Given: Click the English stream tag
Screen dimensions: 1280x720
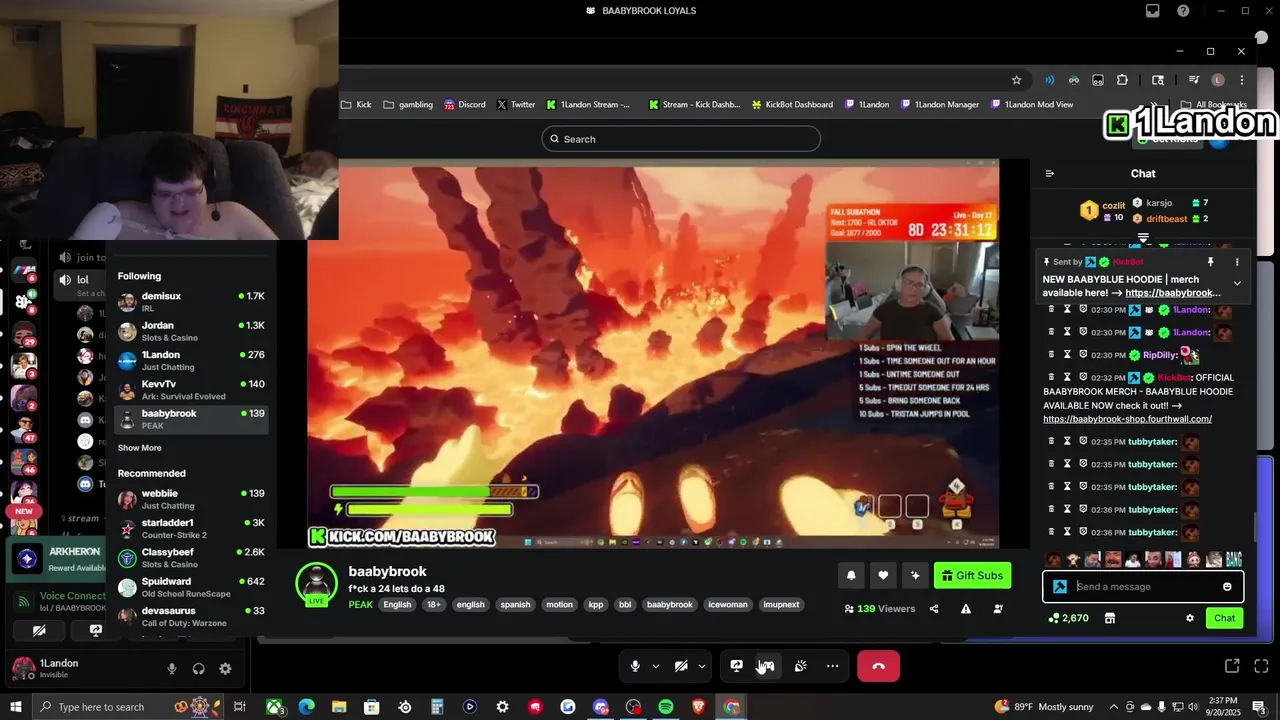Looking at the screenshot, I should tap(397, 605).
